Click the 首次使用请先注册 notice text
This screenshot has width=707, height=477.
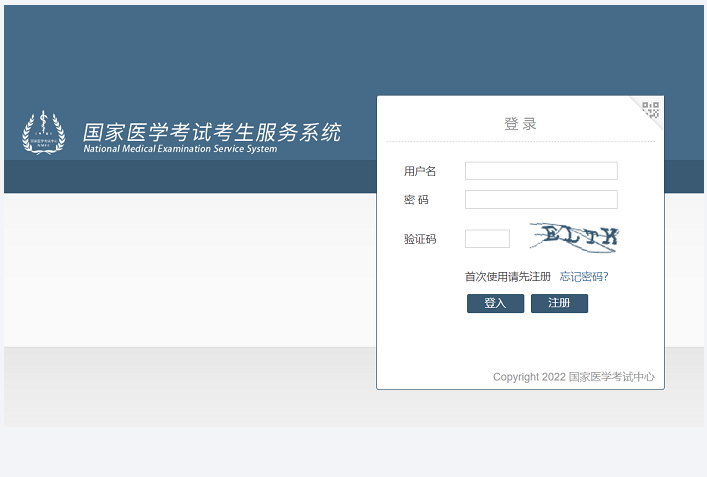coord(508,276)
